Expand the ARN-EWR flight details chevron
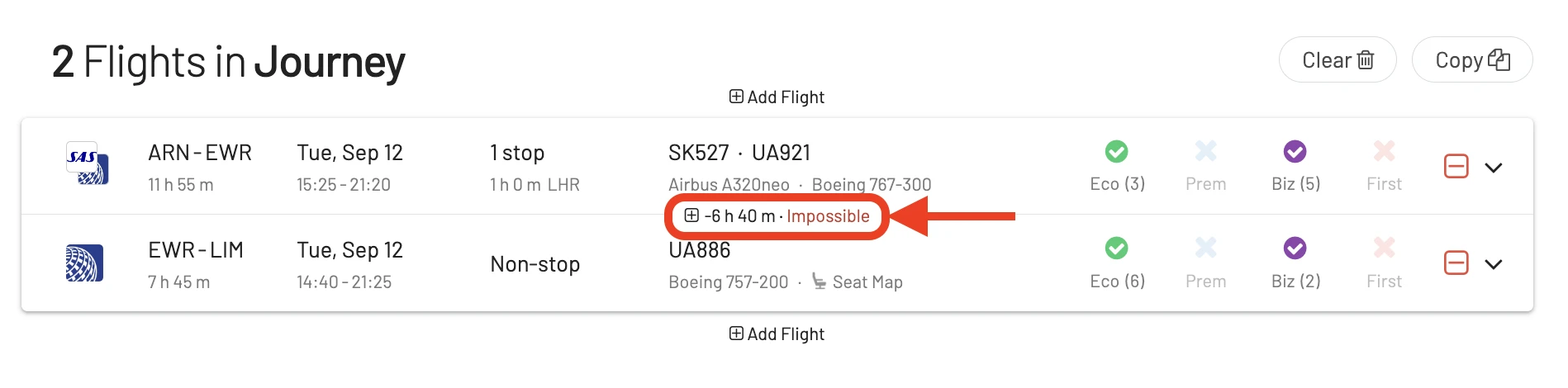1568x388 pixels. point(1493,168)
